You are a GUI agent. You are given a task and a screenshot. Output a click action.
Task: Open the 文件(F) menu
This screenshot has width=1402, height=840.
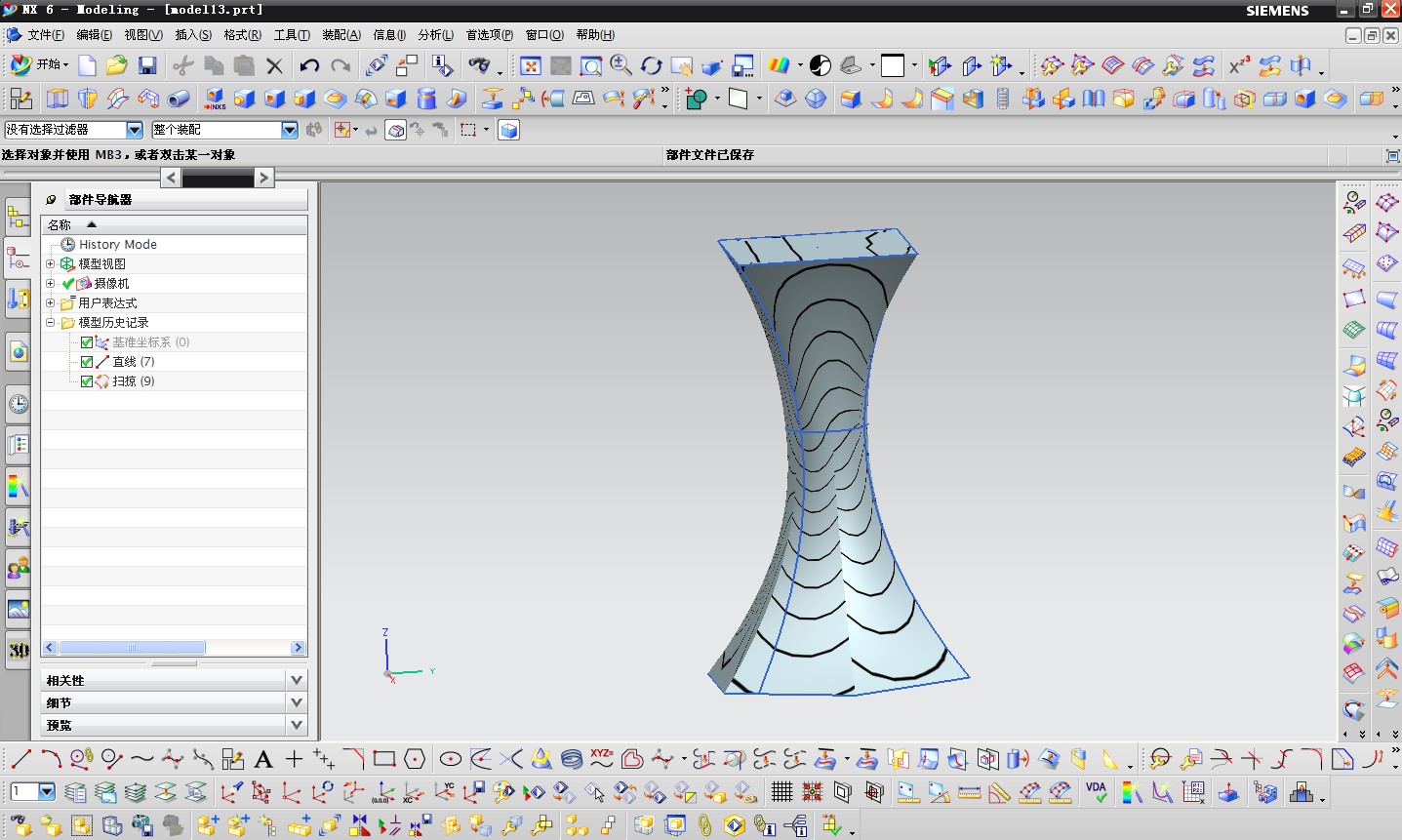[46, 35]
